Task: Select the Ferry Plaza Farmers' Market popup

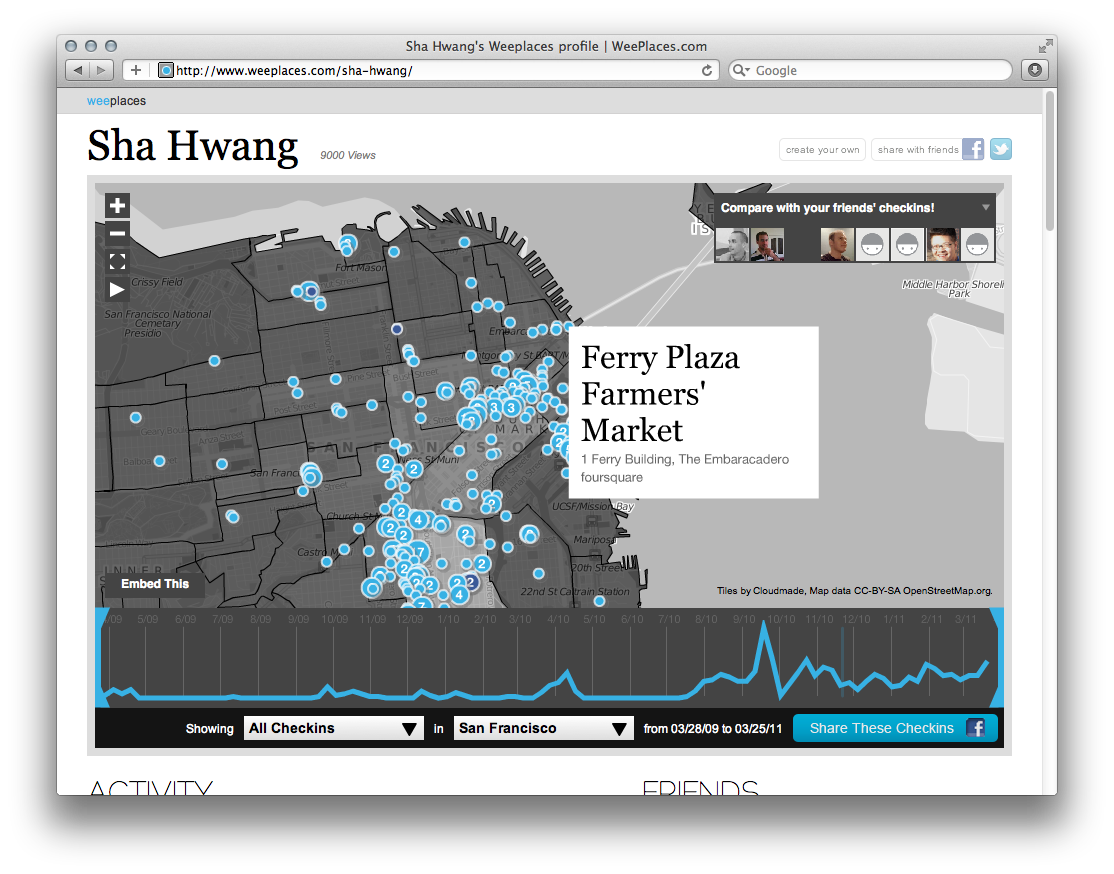Action: (693, 412)
